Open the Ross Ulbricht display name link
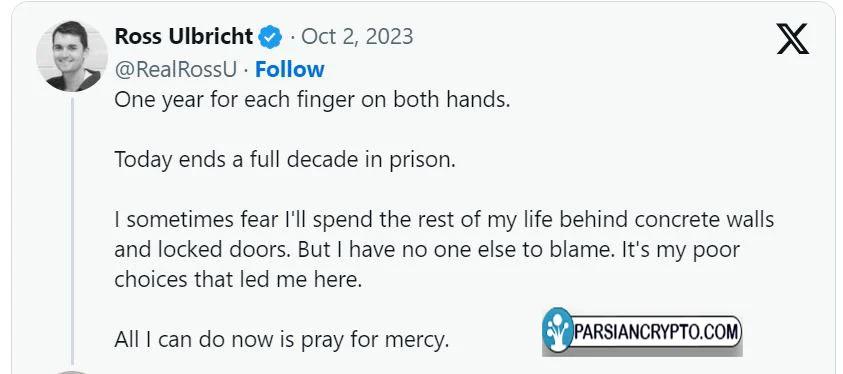 (184, 37)
